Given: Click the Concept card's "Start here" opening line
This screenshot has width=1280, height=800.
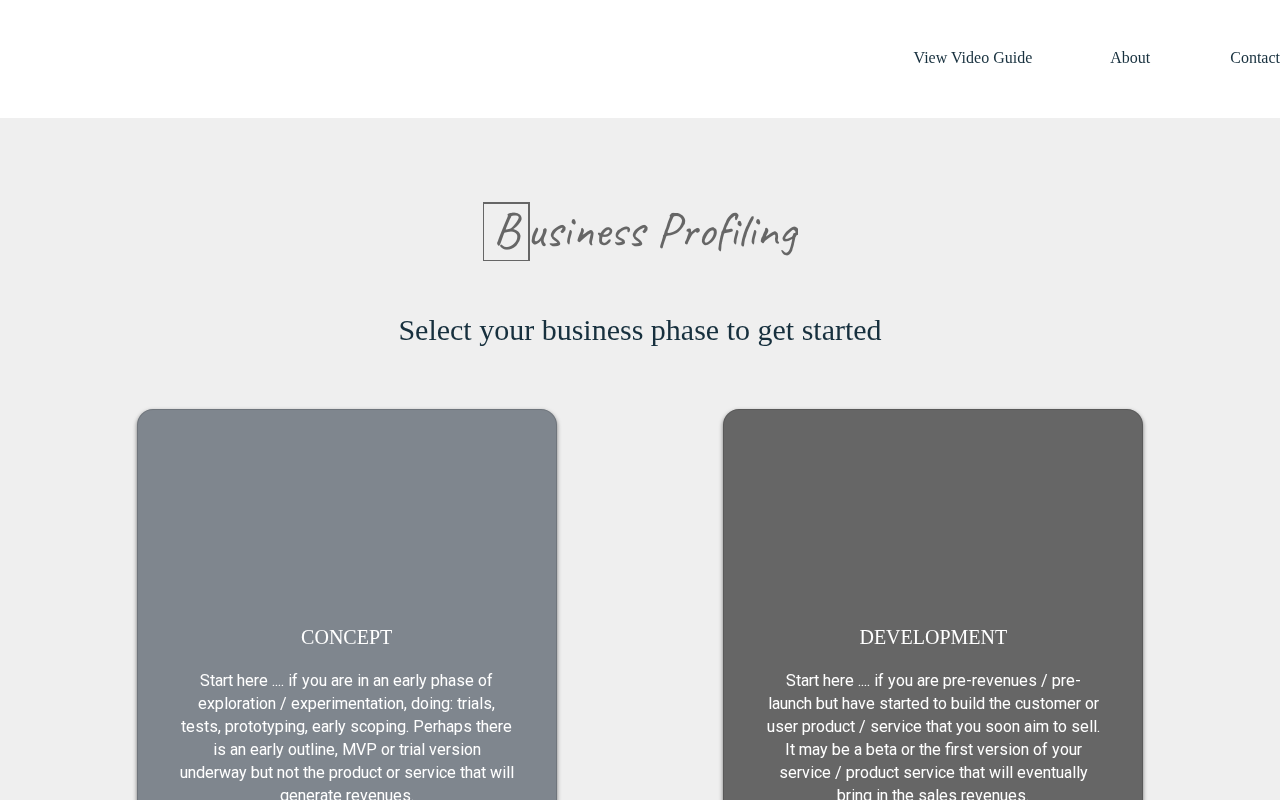Looking at the screenshot, I should [x=346, y=681].
